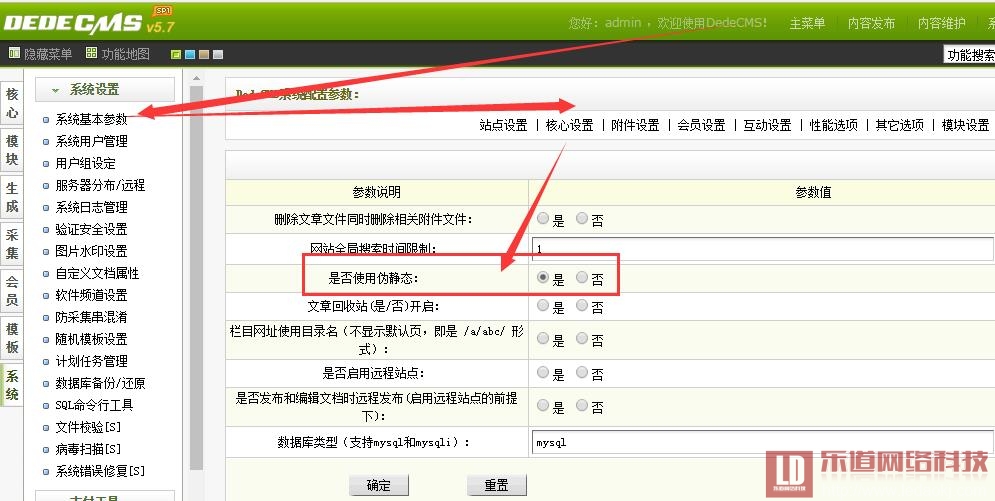Open 内容维护 in top navigation
Viewport: 995px width, 501px height.
pos(942,23)
